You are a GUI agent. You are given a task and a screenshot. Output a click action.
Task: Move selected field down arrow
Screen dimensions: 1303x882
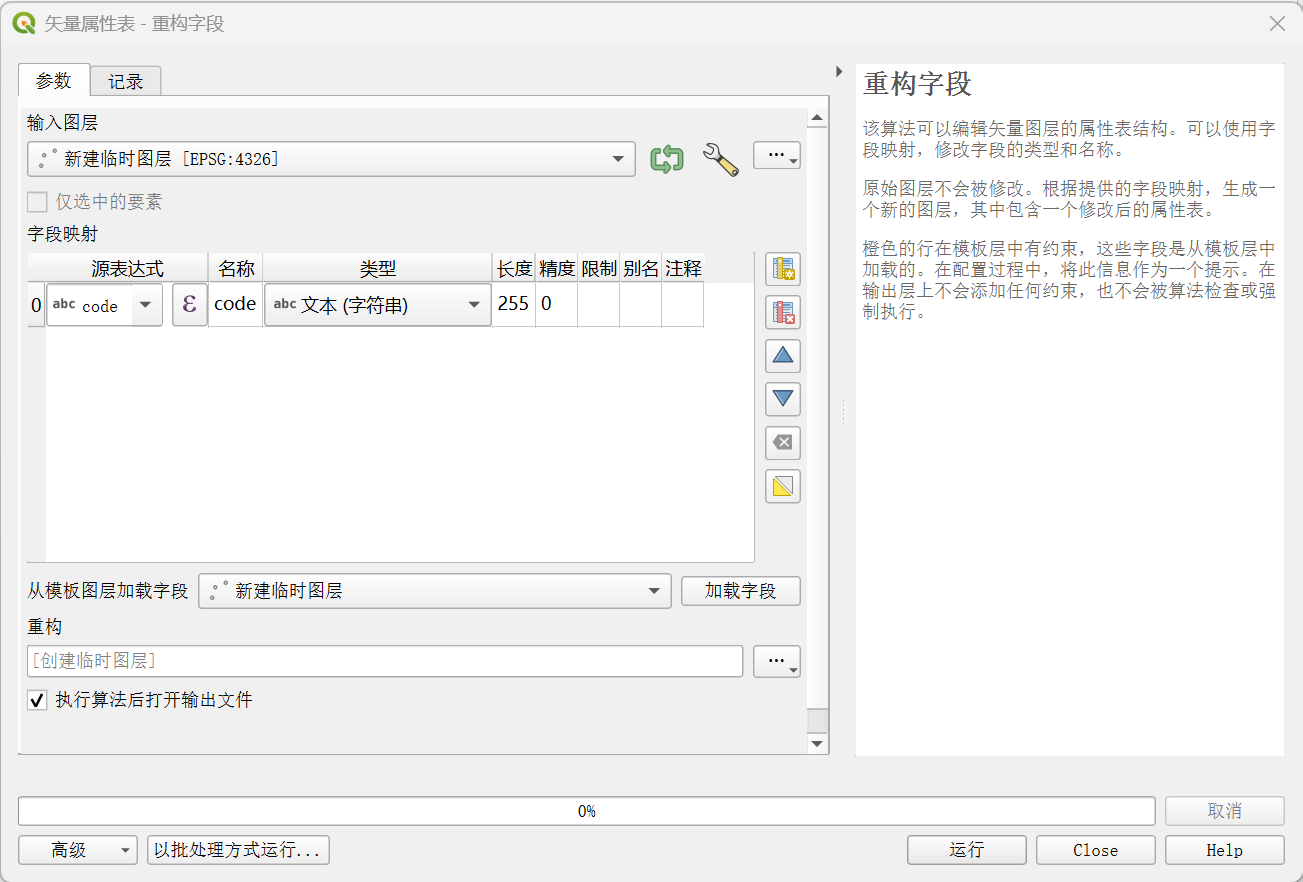click(x=783, y=399)
